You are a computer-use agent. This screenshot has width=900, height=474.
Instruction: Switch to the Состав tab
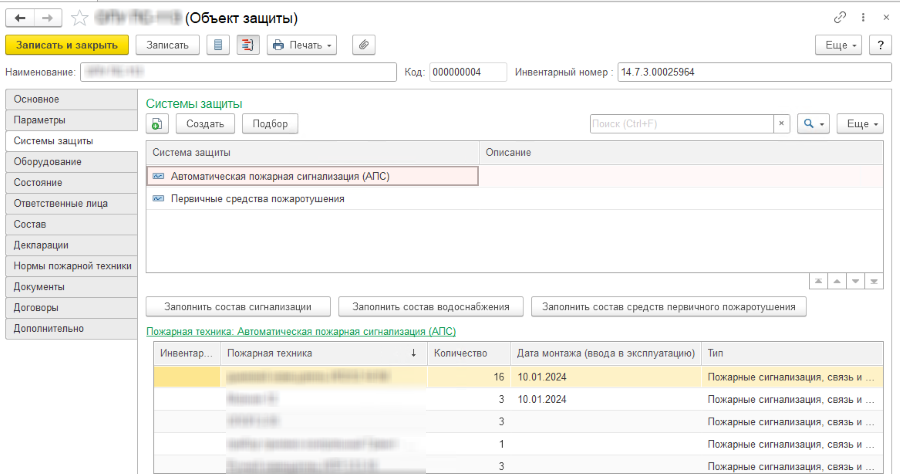(71, 224)
